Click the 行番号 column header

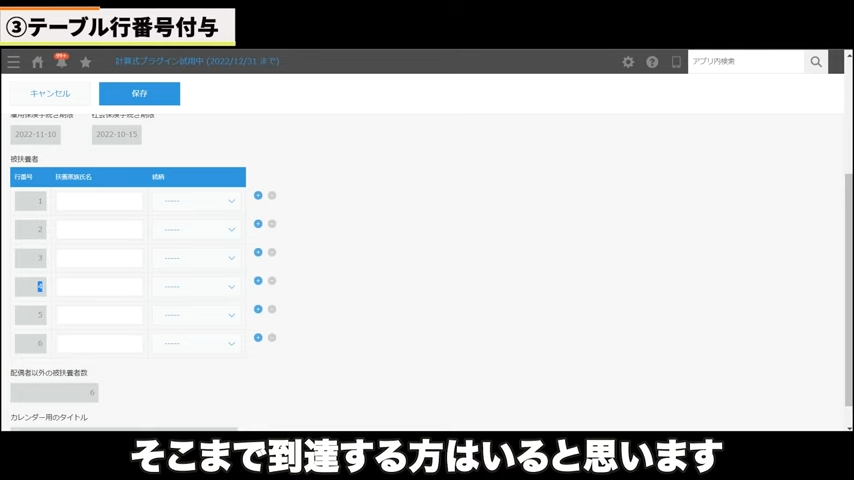point(23,177)
